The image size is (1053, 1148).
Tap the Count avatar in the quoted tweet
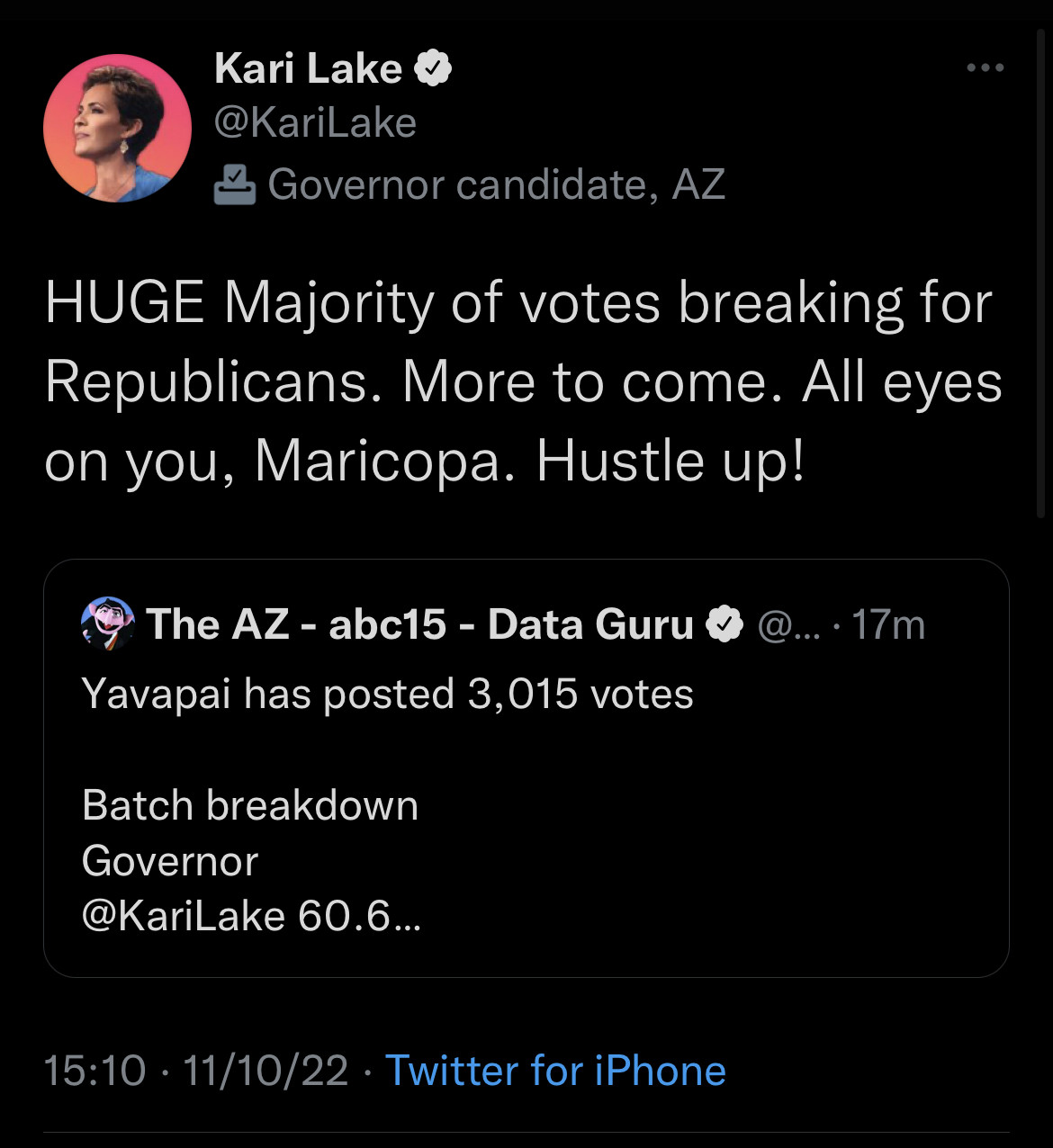(108, 623)
